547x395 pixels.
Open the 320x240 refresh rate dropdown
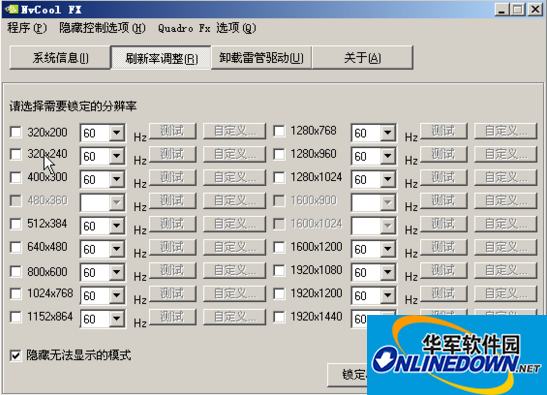pyautogui.click(x=117, y=156)
